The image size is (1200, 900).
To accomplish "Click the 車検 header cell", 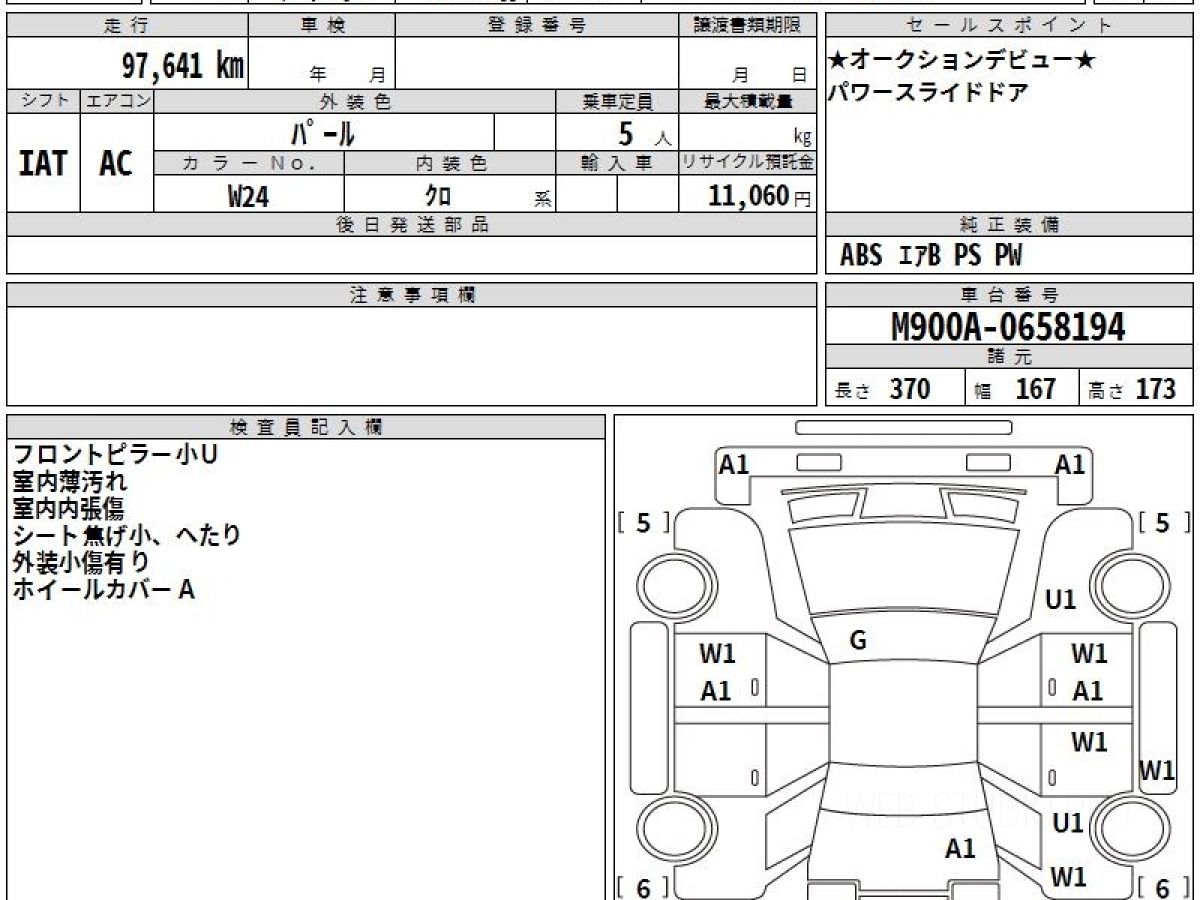I will coord(322,26).
